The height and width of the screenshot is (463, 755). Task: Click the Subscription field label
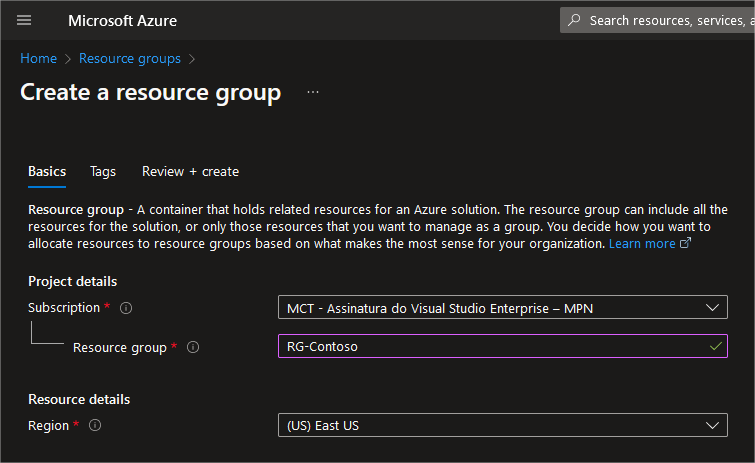[64, 308]
